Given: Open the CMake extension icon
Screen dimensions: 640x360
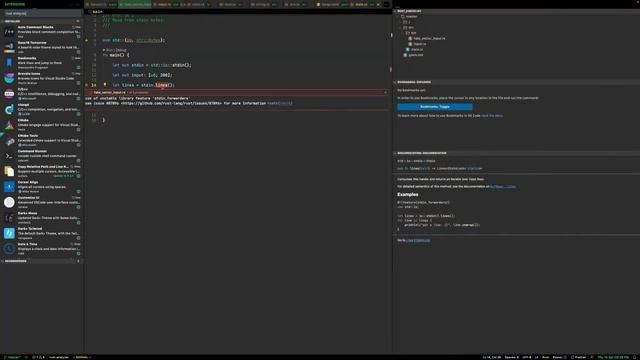Looking at the screenshot, I should 9,125.
